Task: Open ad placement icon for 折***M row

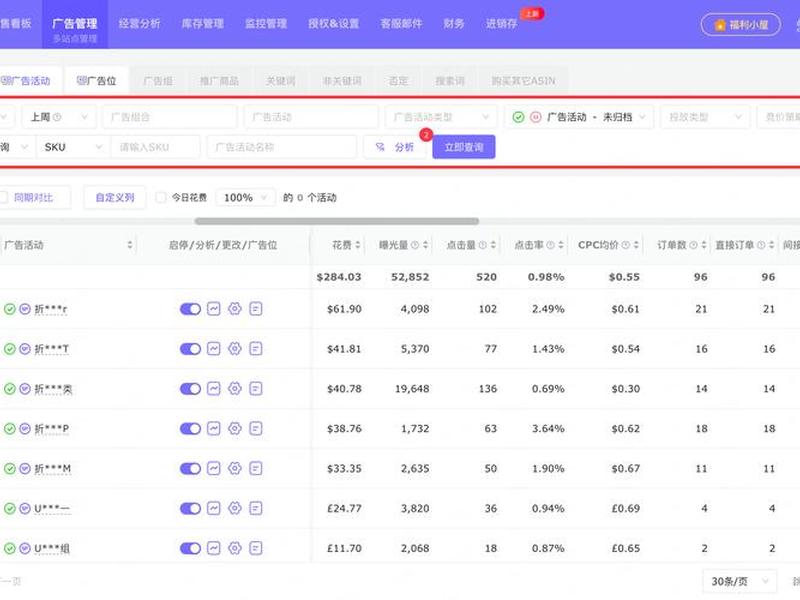Action: pos(256,468)
